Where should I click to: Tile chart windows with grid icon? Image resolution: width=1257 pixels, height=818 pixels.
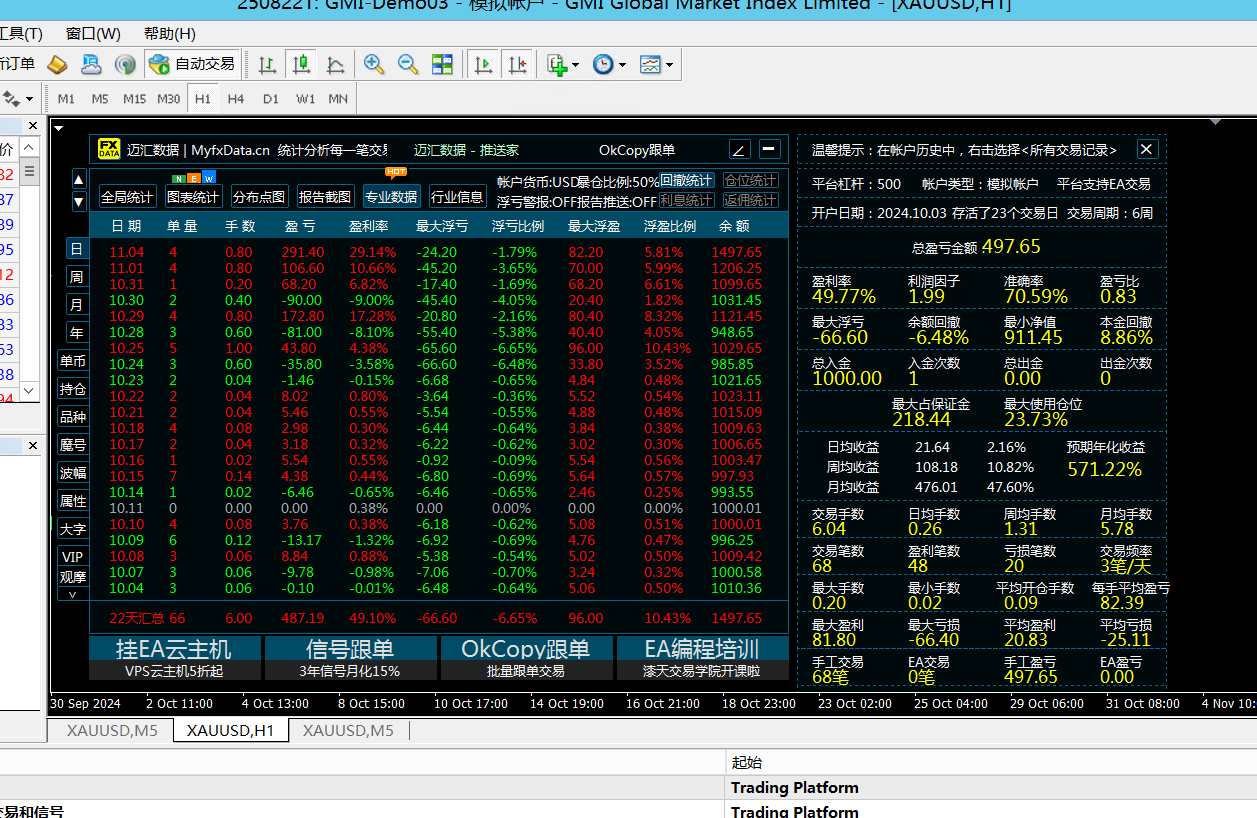(442, 65)
